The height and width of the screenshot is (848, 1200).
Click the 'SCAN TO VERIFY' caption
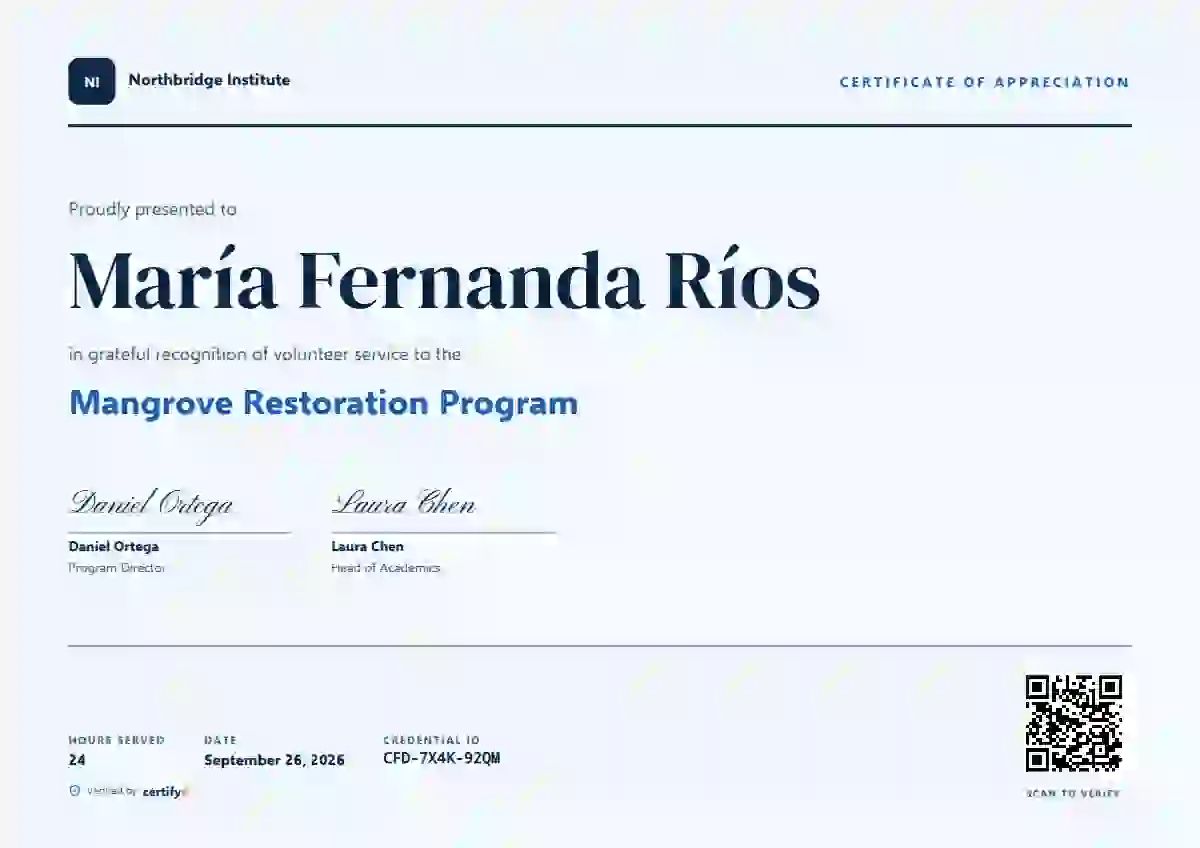click(1073, 794)
